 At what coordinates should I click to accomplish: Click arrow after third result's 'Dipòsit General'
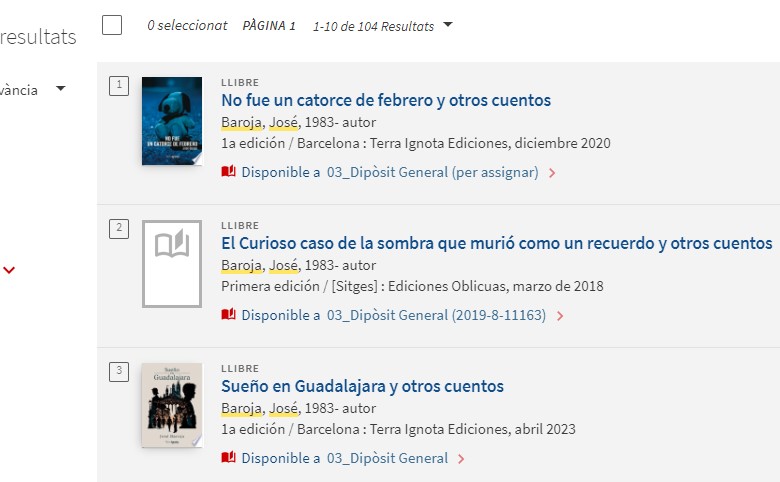(461, 459)
